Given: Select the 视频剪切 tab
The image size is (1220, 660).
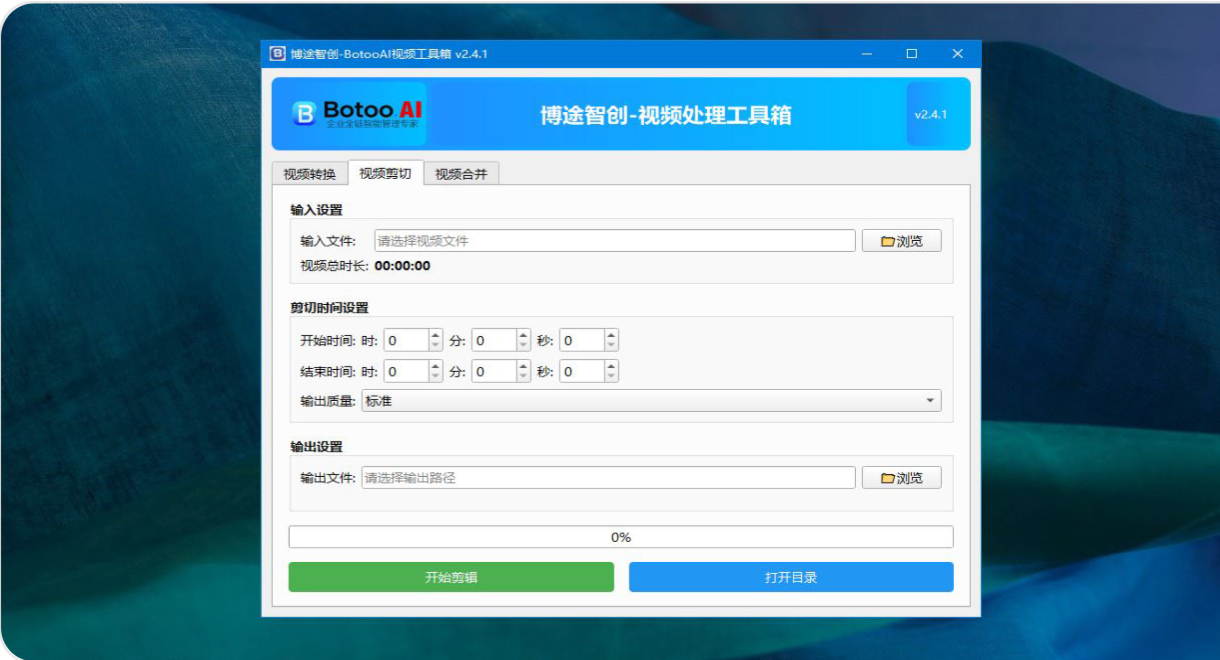Looking at the screenshot, I should point(385,173).
